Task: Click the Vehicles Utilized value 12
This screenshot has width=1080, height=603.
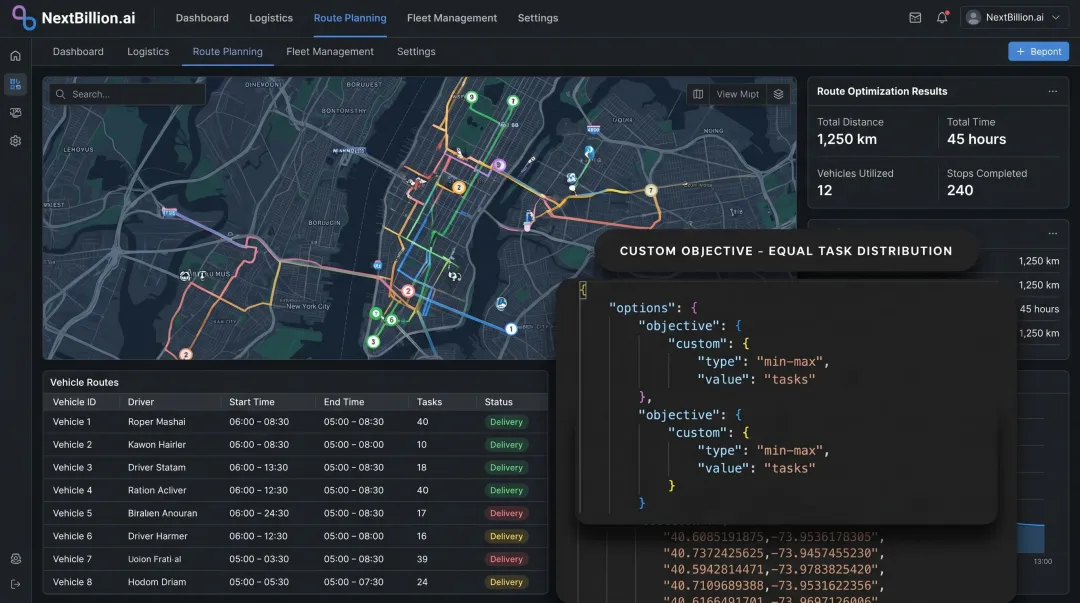Action: [824, 190]
